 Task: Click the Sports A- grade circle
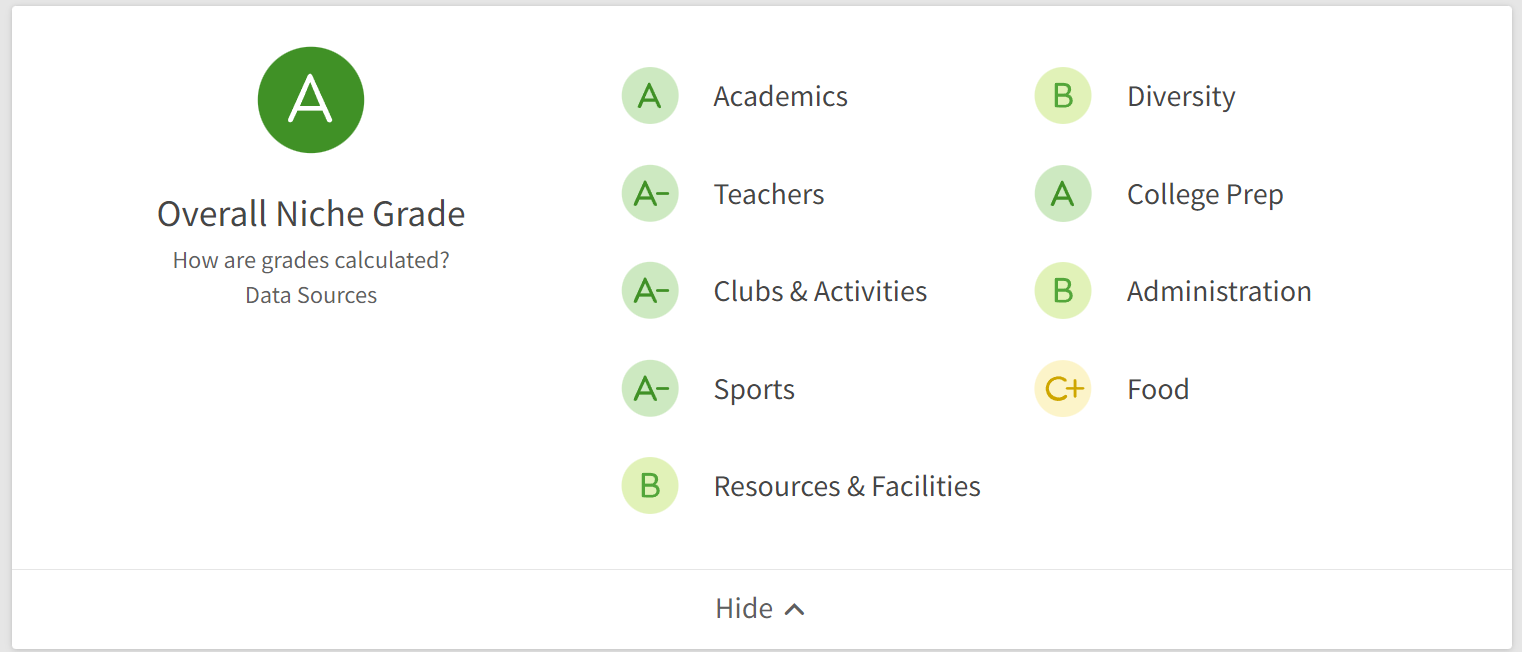(x=650, y=388)
